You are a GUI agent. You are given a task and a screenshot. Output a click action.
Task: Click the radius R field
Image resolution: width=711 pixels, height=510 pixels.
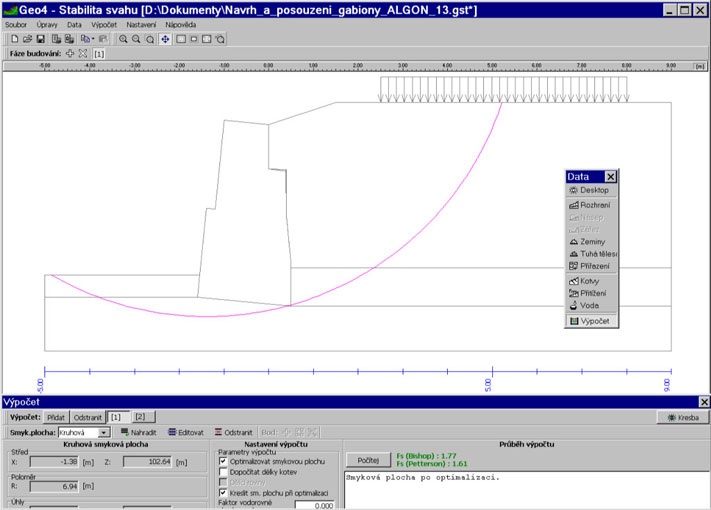coord(54,486)
